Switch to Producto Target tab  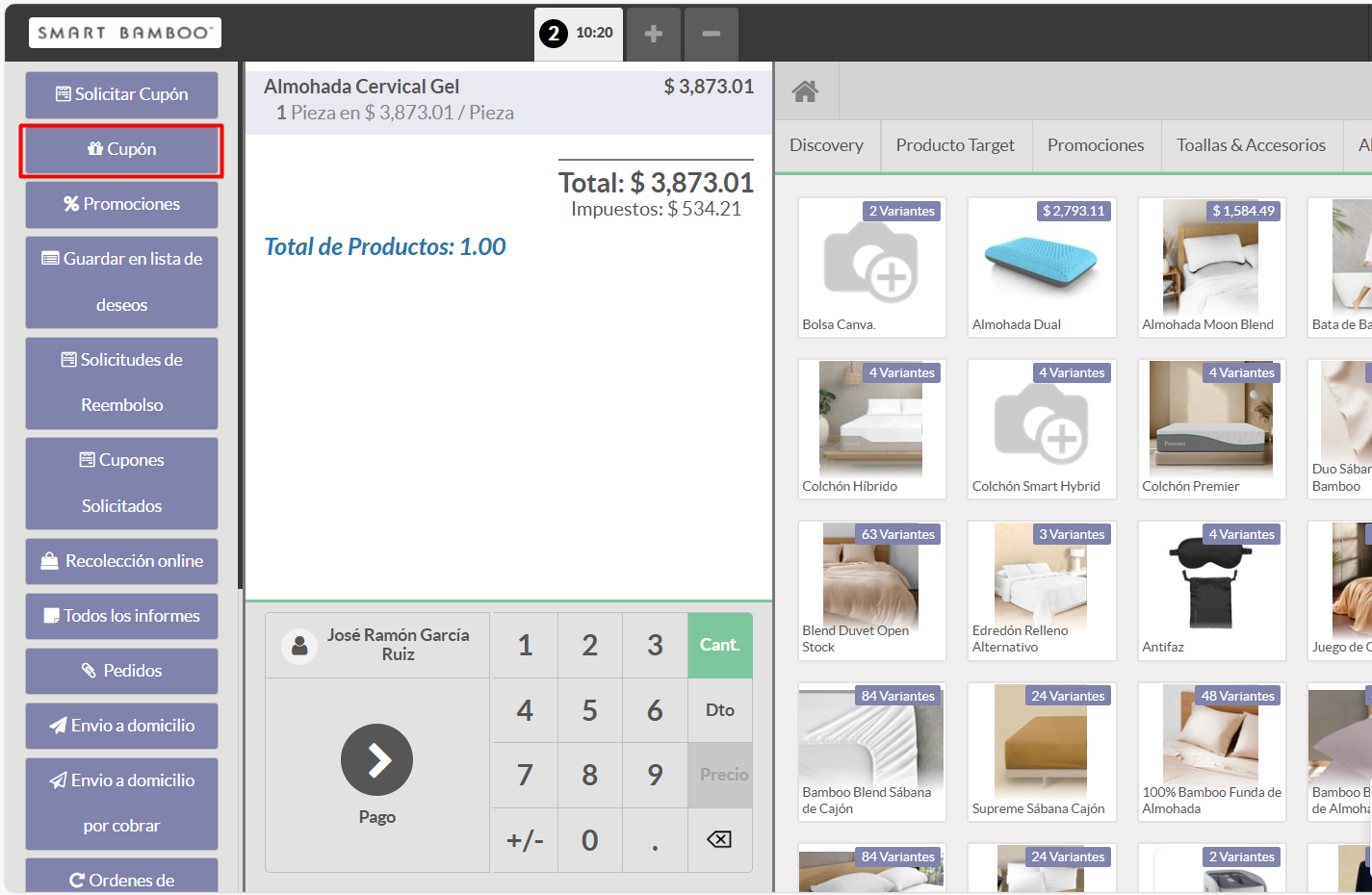[955, 145]
